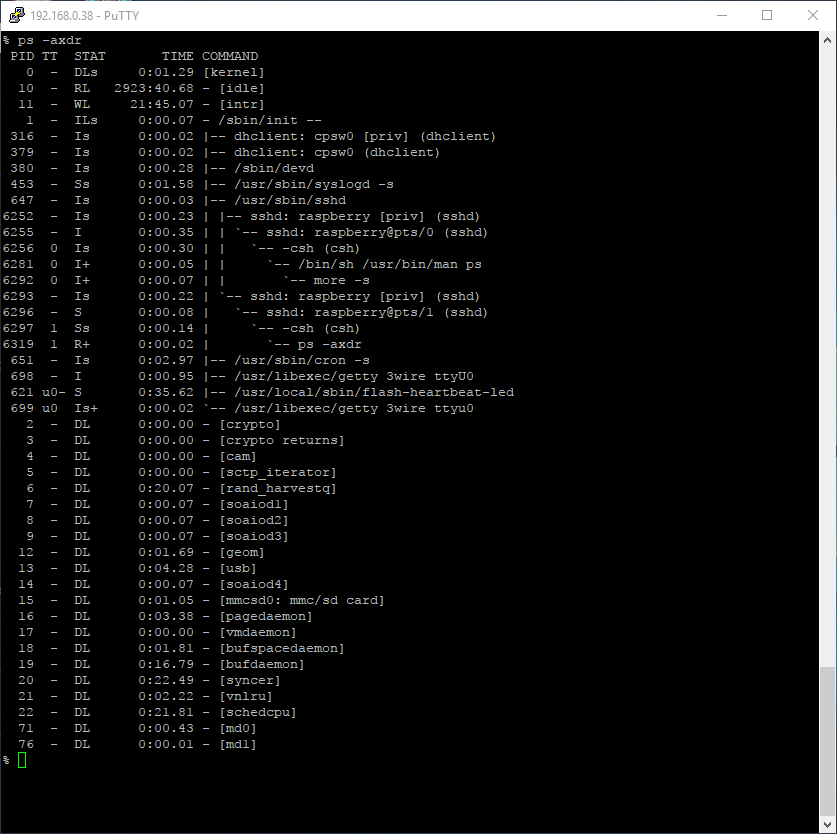Click the '[md1]' process entry

pyautogui.click(x=238, y=745)
